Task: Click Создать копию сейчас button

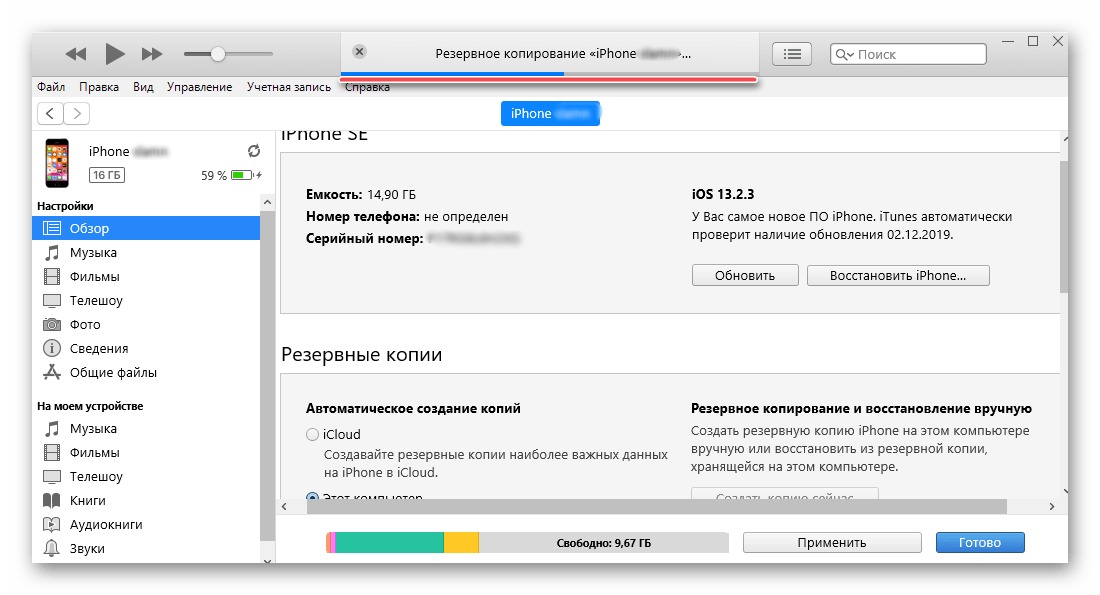Action: point(784,494)
